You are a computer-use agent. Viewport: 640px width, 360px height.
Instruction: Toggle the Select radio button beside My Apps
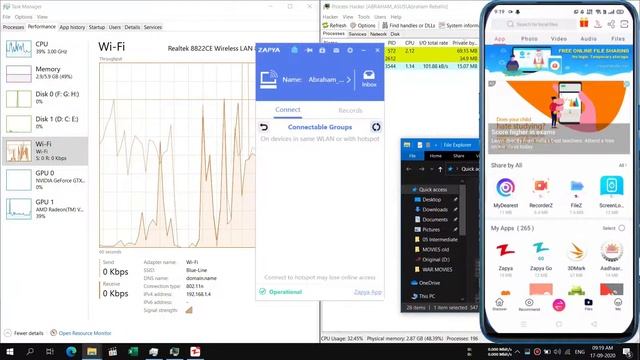[622, 228]
